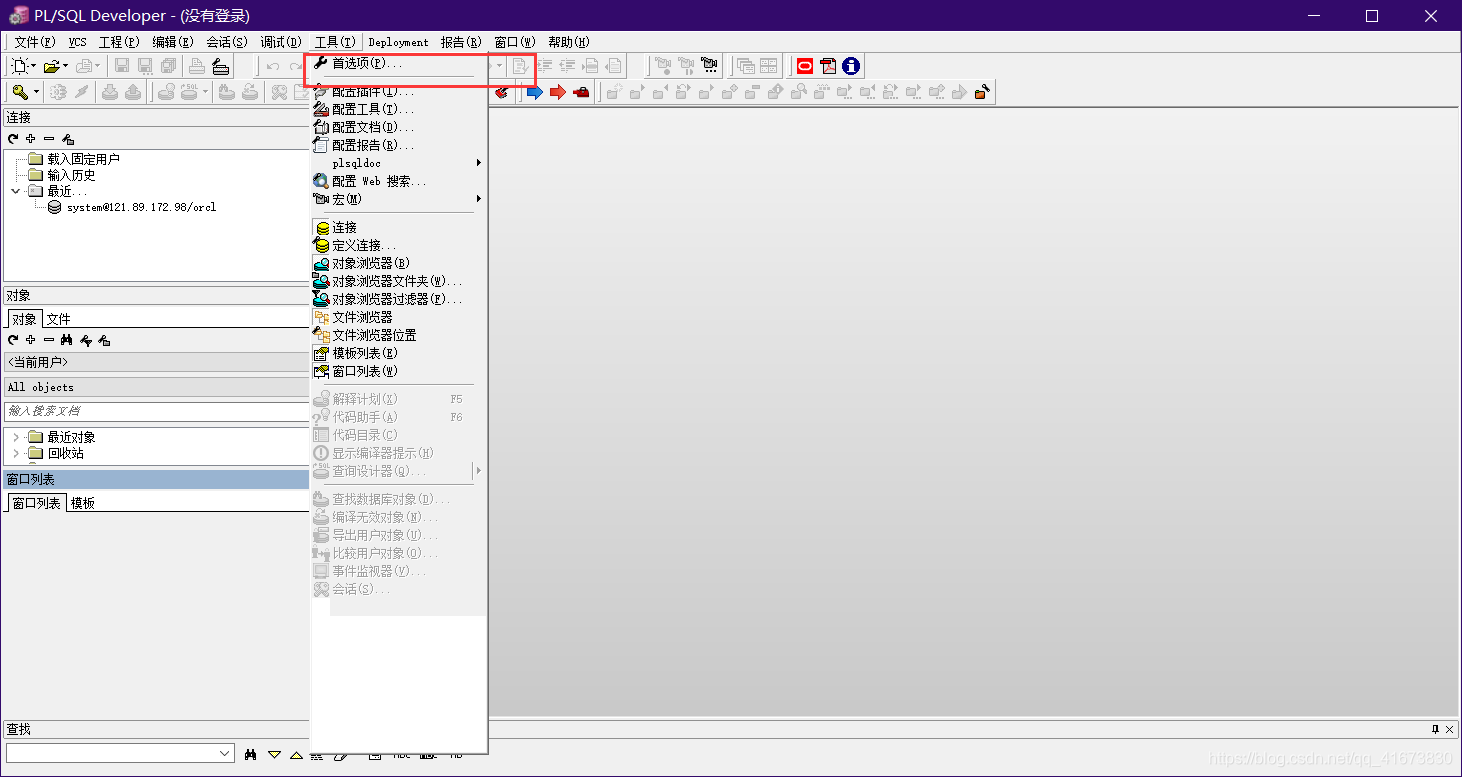Click the Open folder toolbar icon
The height and width of the screenshot is (777, 1462).
[x=52, y=66]
